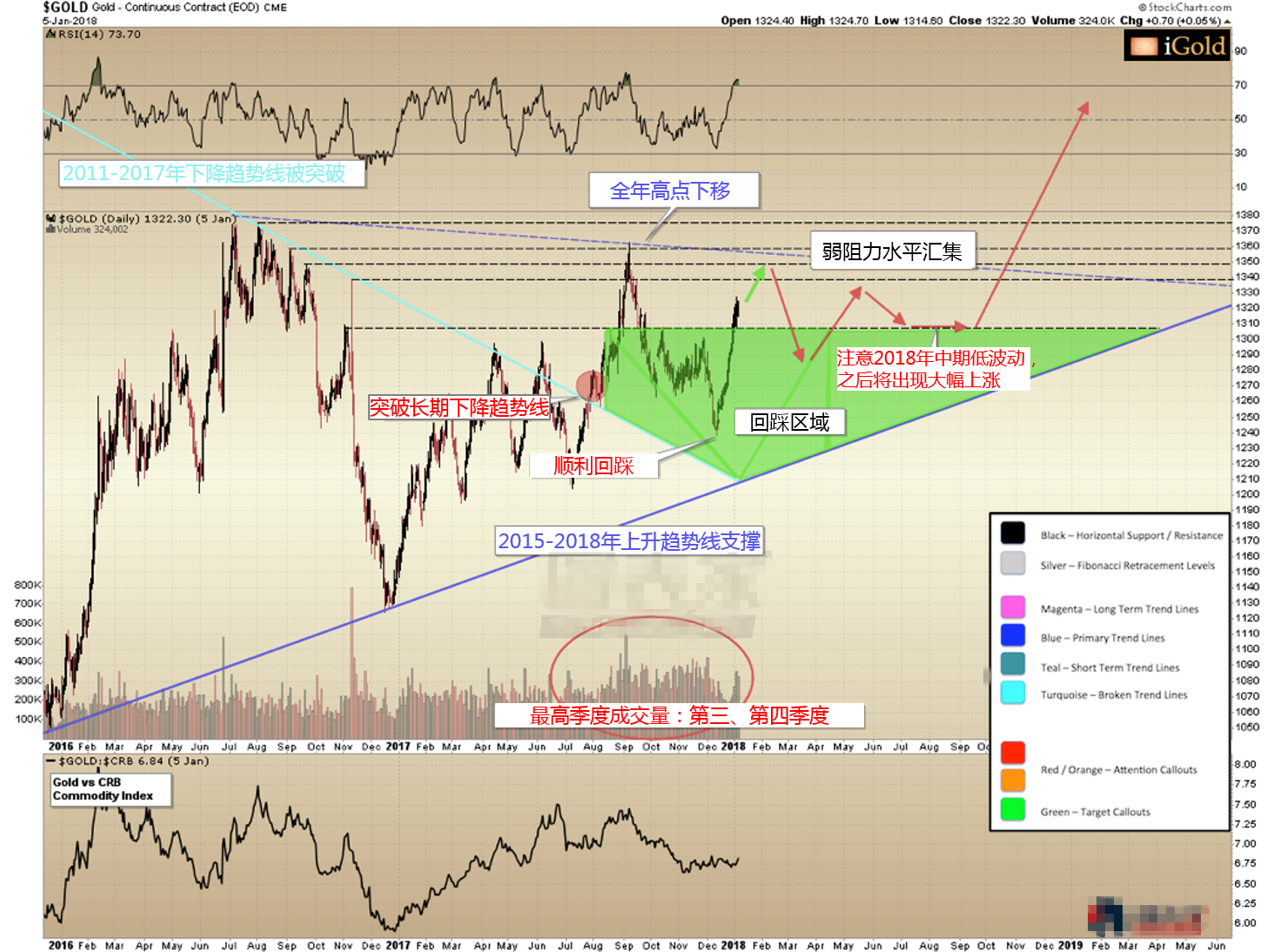Click the Low 1314.60 value
The height and width of the screenshot is (952, 1274).
(909, 21)
